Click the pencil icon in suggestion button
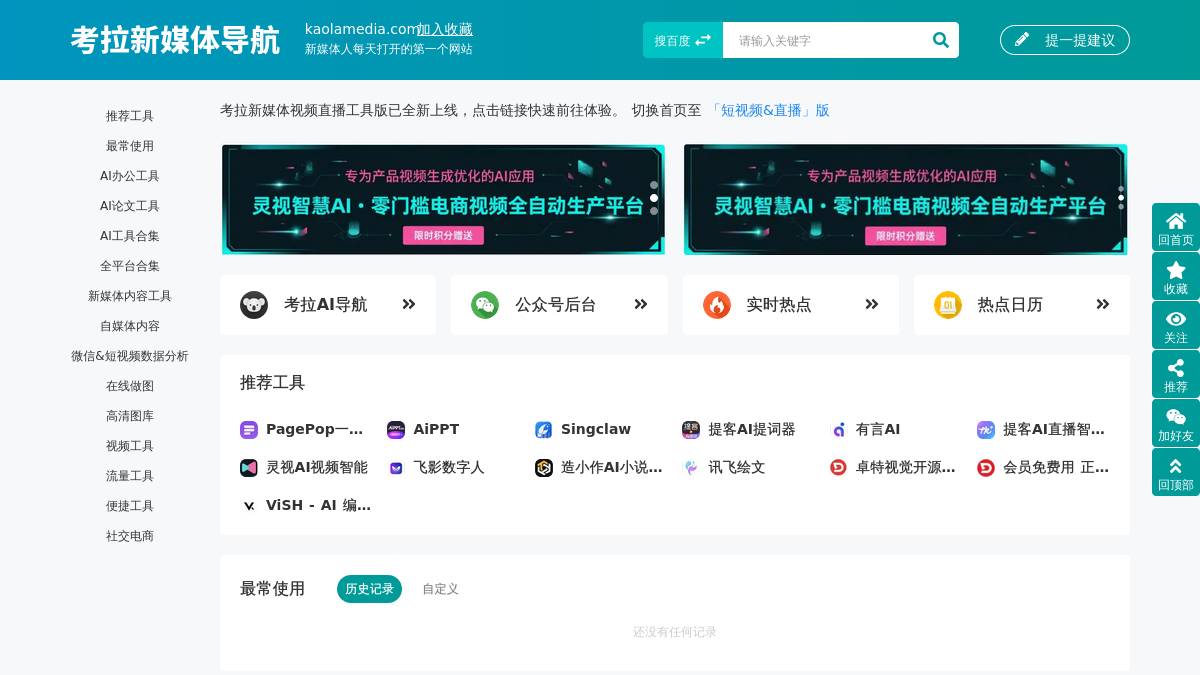 coord(1022,40)
